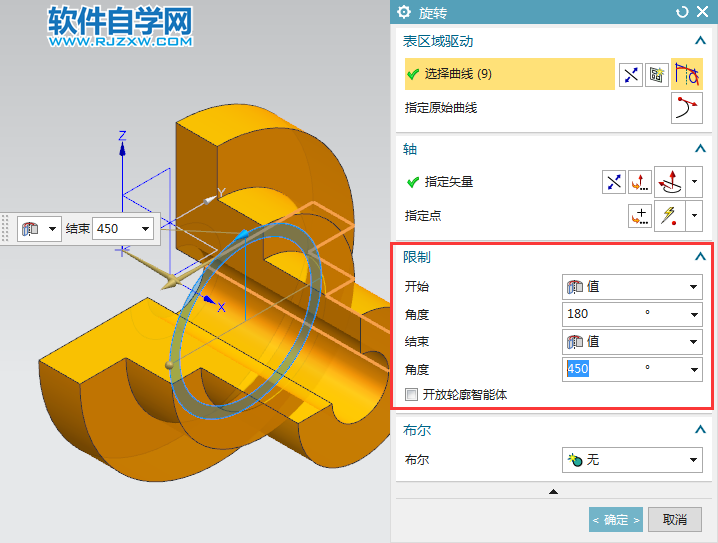Open the 结束 limit type dropdown in panel

(632, 342)
